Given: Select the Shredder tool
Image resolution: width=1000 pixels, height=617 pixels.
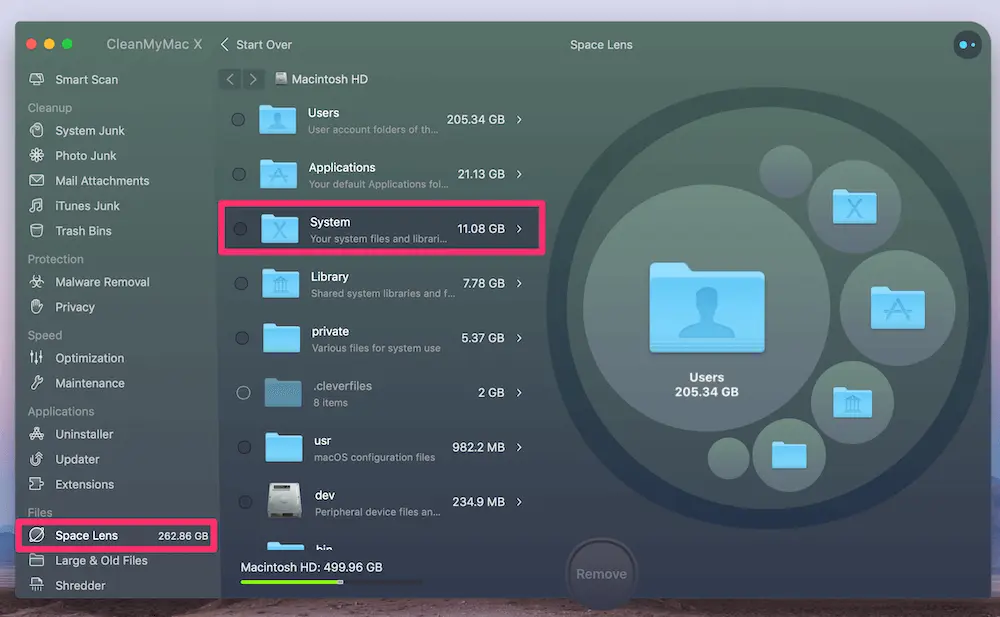Looking at the screenshot, I should click(x=80, y=585).
